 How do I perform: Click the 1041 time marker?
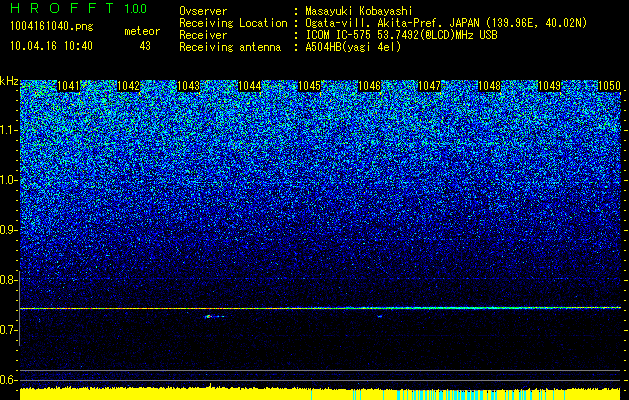click(x=69, y=86)
